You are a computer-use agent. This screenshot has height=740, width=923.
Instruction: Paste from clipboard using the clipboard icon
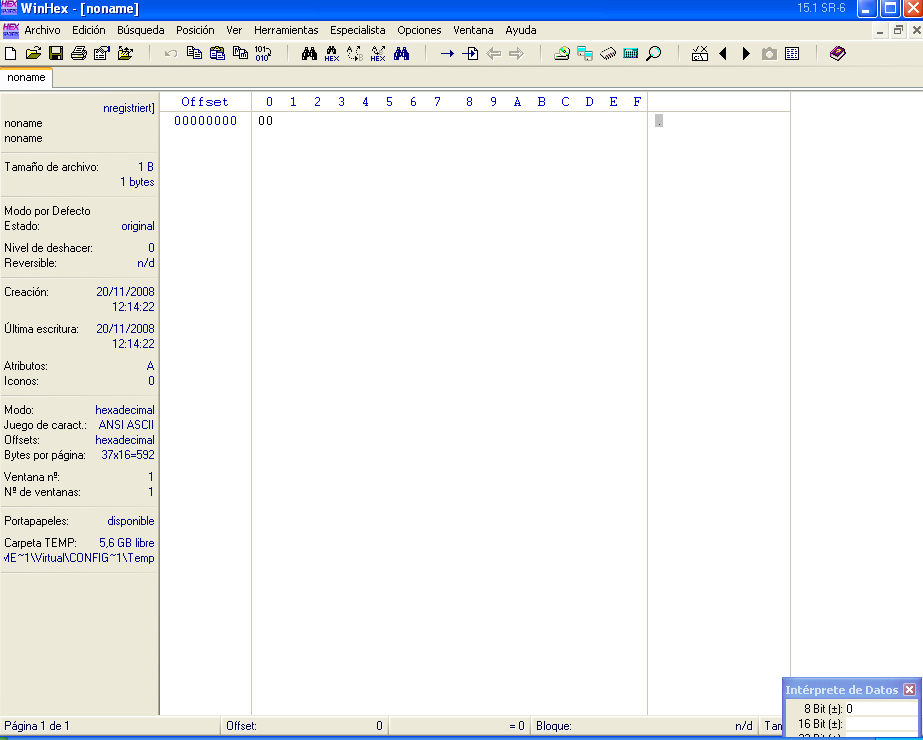coord(217,54)
